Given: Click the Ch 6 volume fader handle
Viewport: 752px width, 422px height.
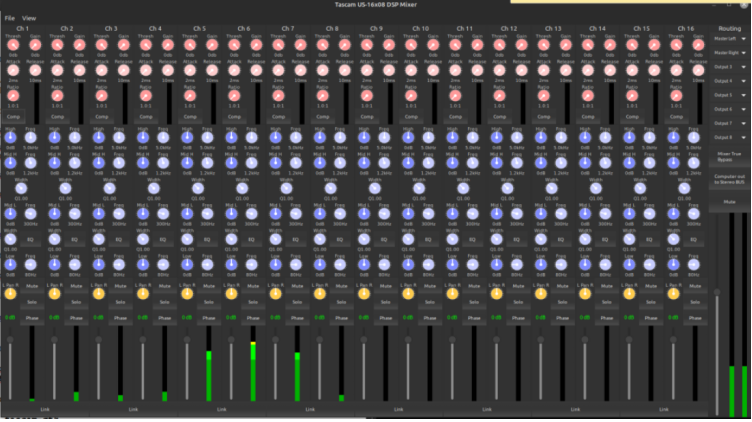Looking at the screenshot, I should 231,340.
